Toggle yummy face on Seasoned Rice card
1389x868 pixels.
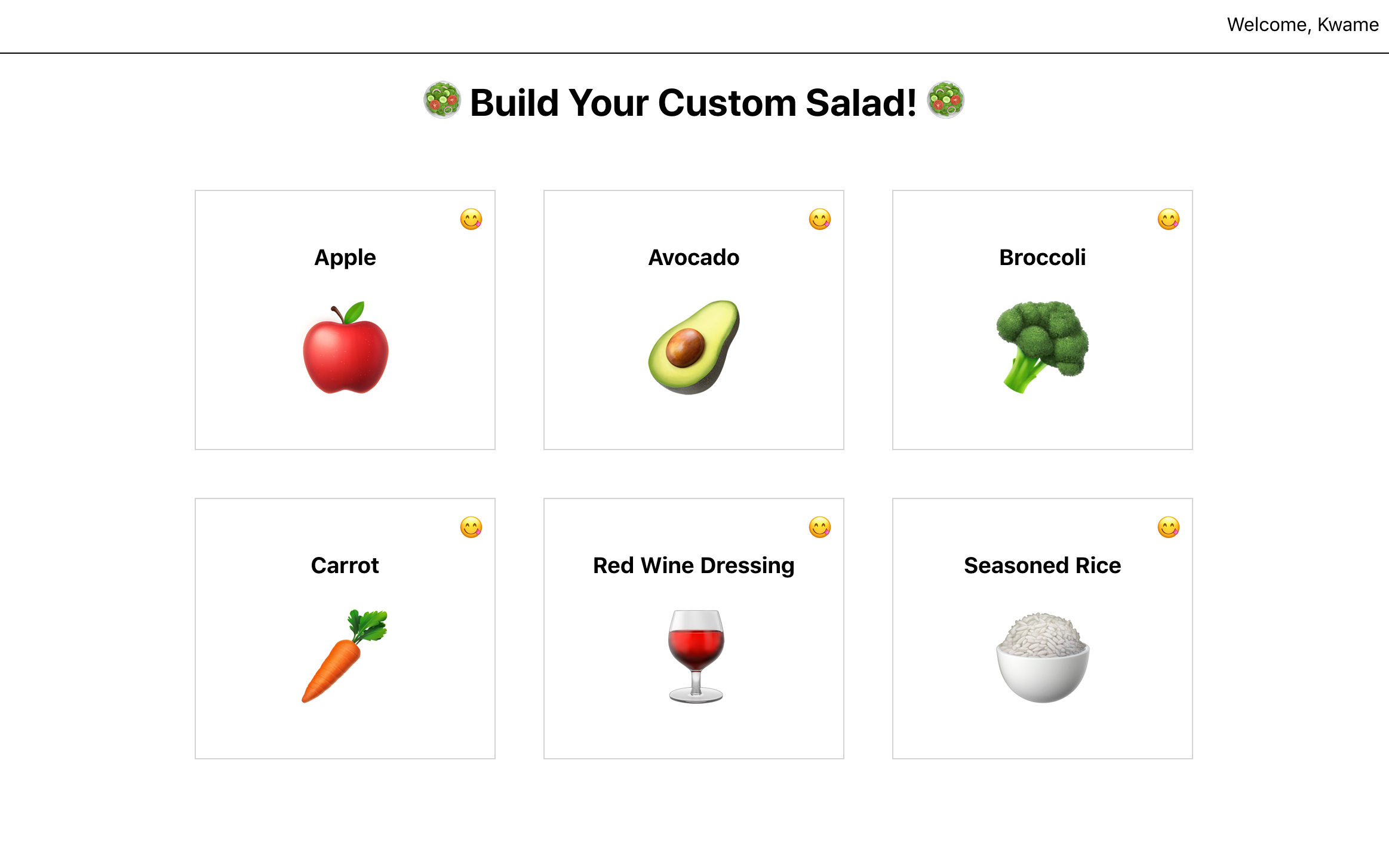(x=1169, y=527)
